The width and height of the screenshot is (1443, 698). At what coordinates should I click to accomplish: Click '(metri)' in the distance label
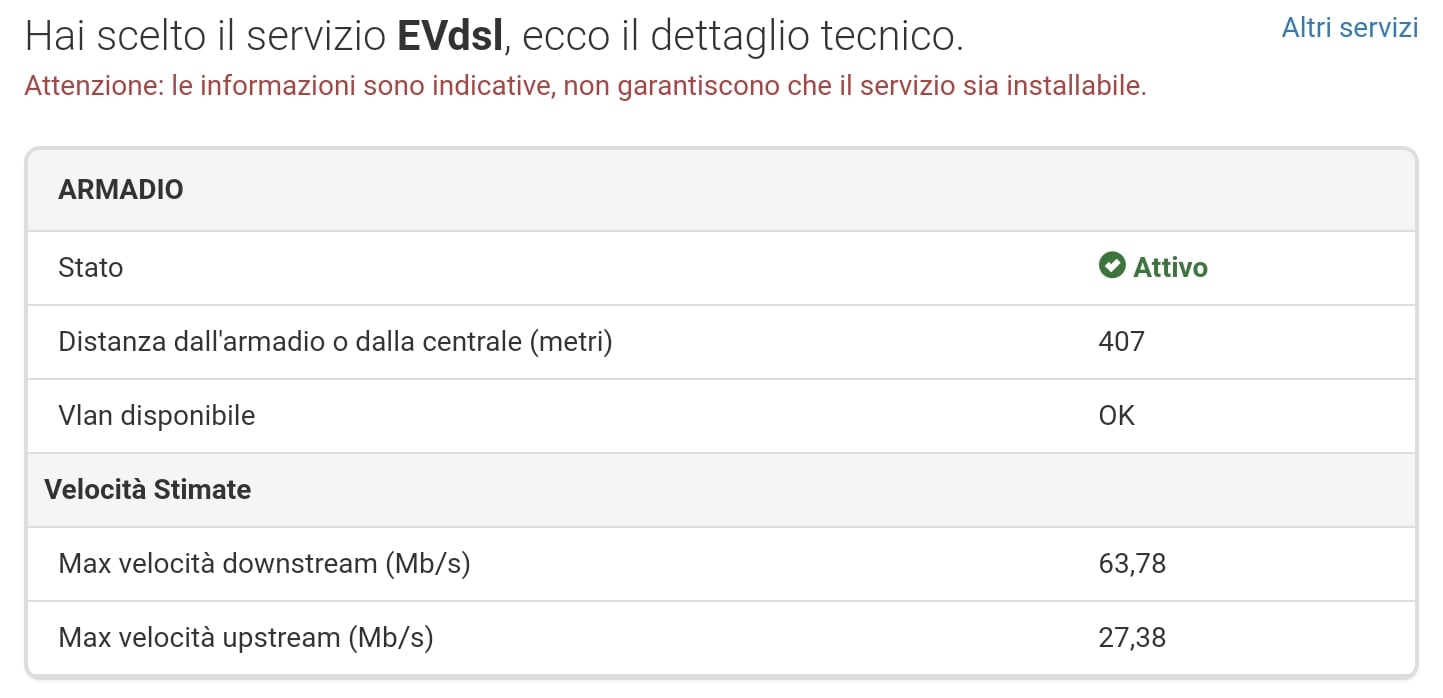coord(570,342)
